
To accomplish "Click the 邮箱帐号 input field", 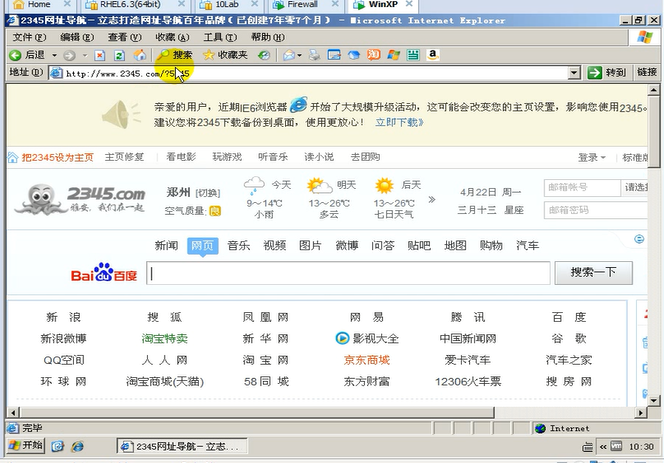I will (582, 187).
